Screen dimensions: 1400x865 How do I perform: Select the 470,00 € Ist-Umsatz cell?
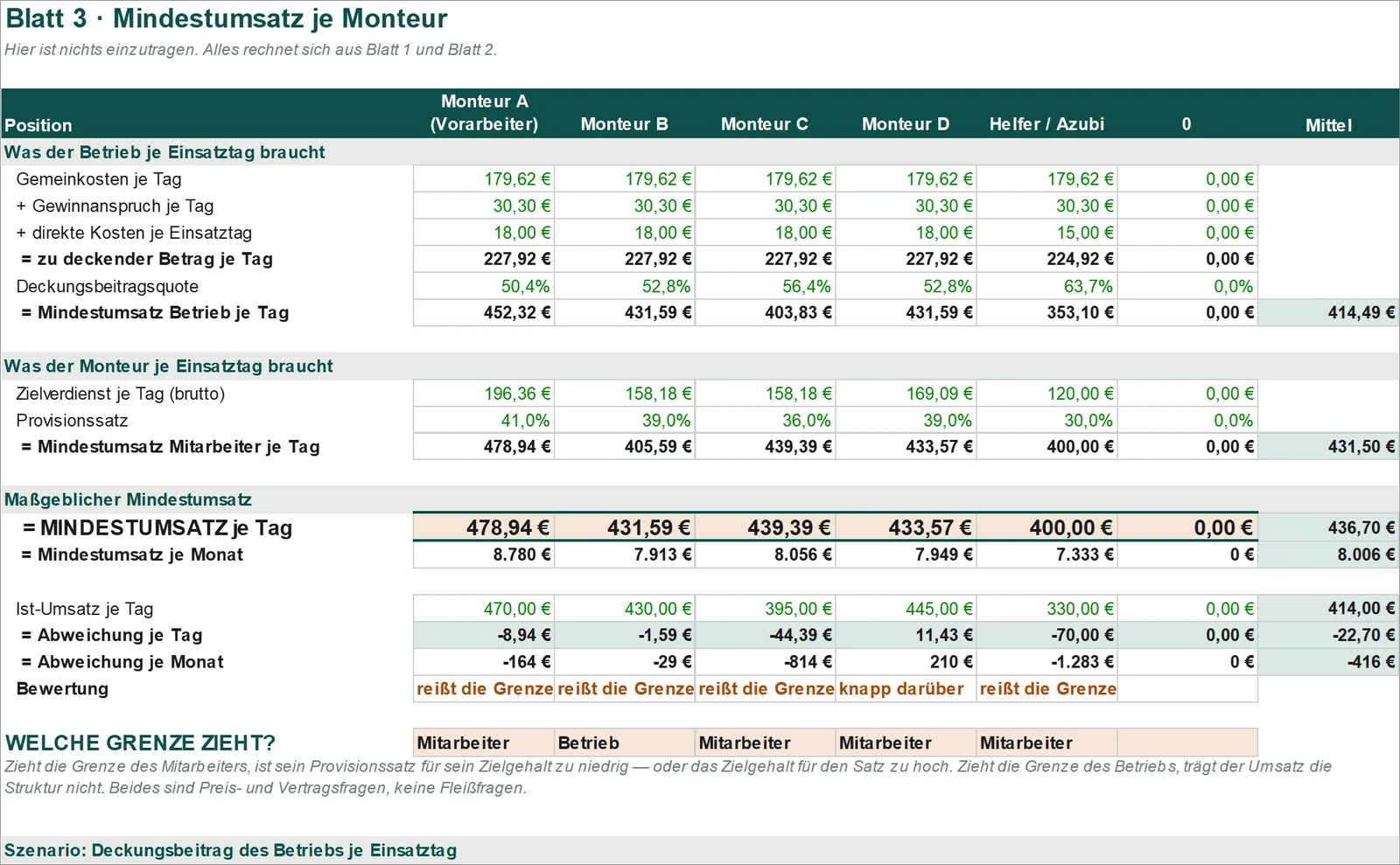click(484, 609)
